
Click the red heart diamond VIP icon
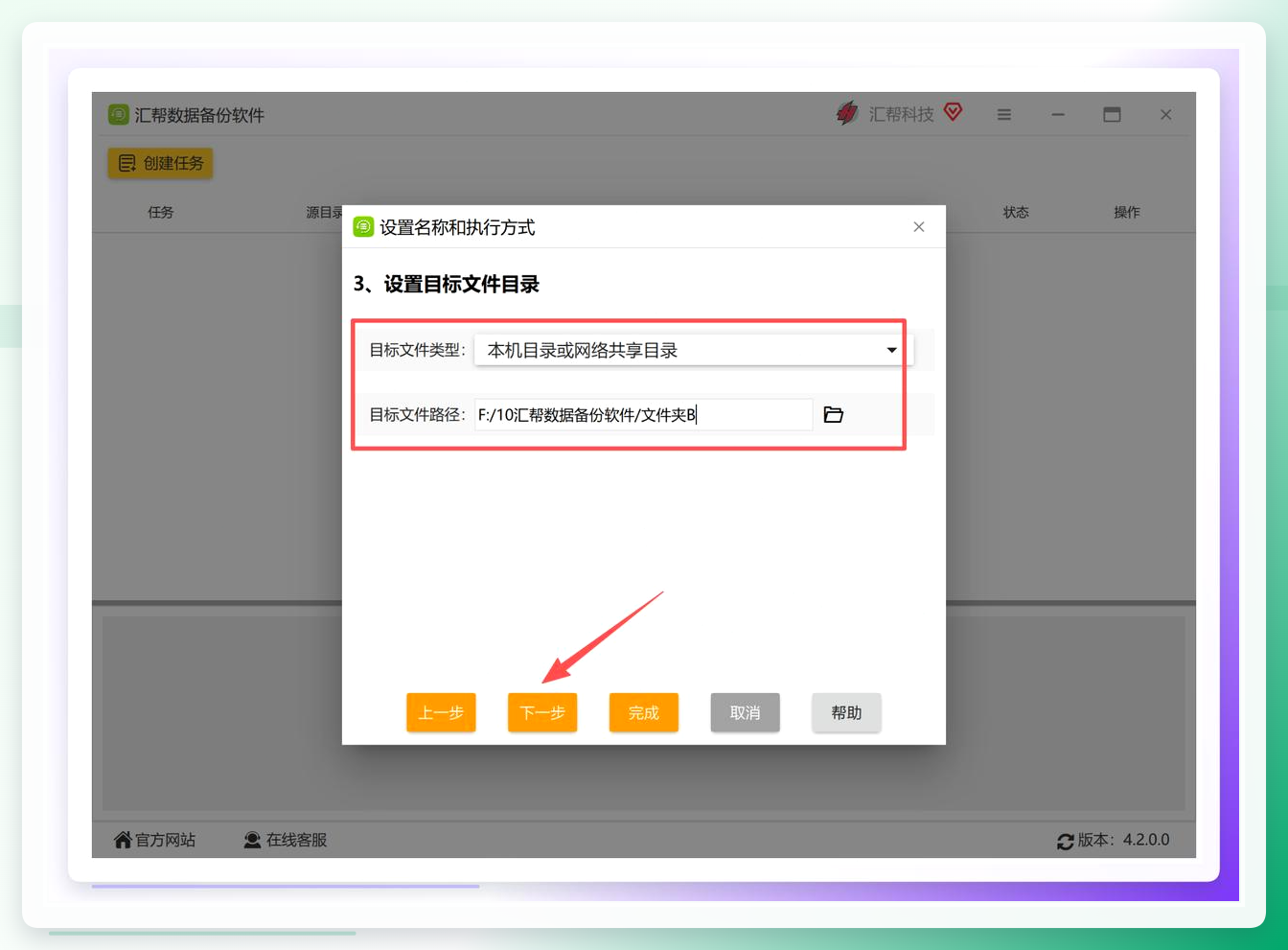point(953,112)
